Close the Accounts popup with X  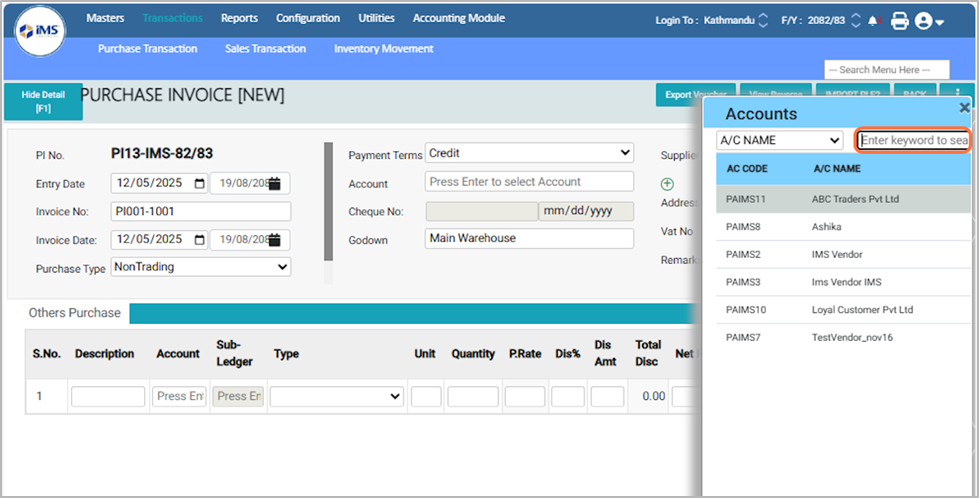click(964, 108)
